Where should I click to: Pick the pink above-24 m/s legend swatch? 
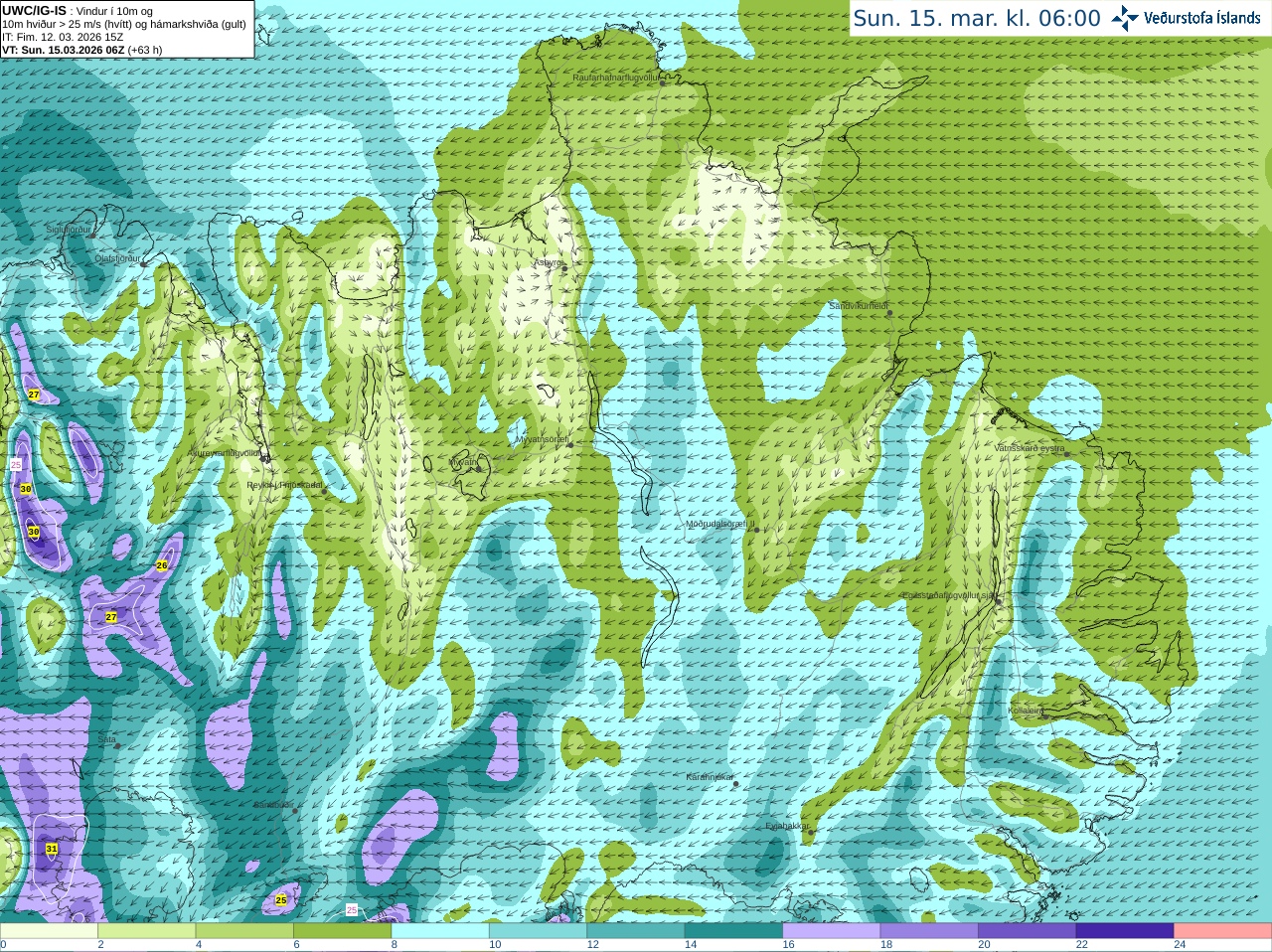point(1223,931)
